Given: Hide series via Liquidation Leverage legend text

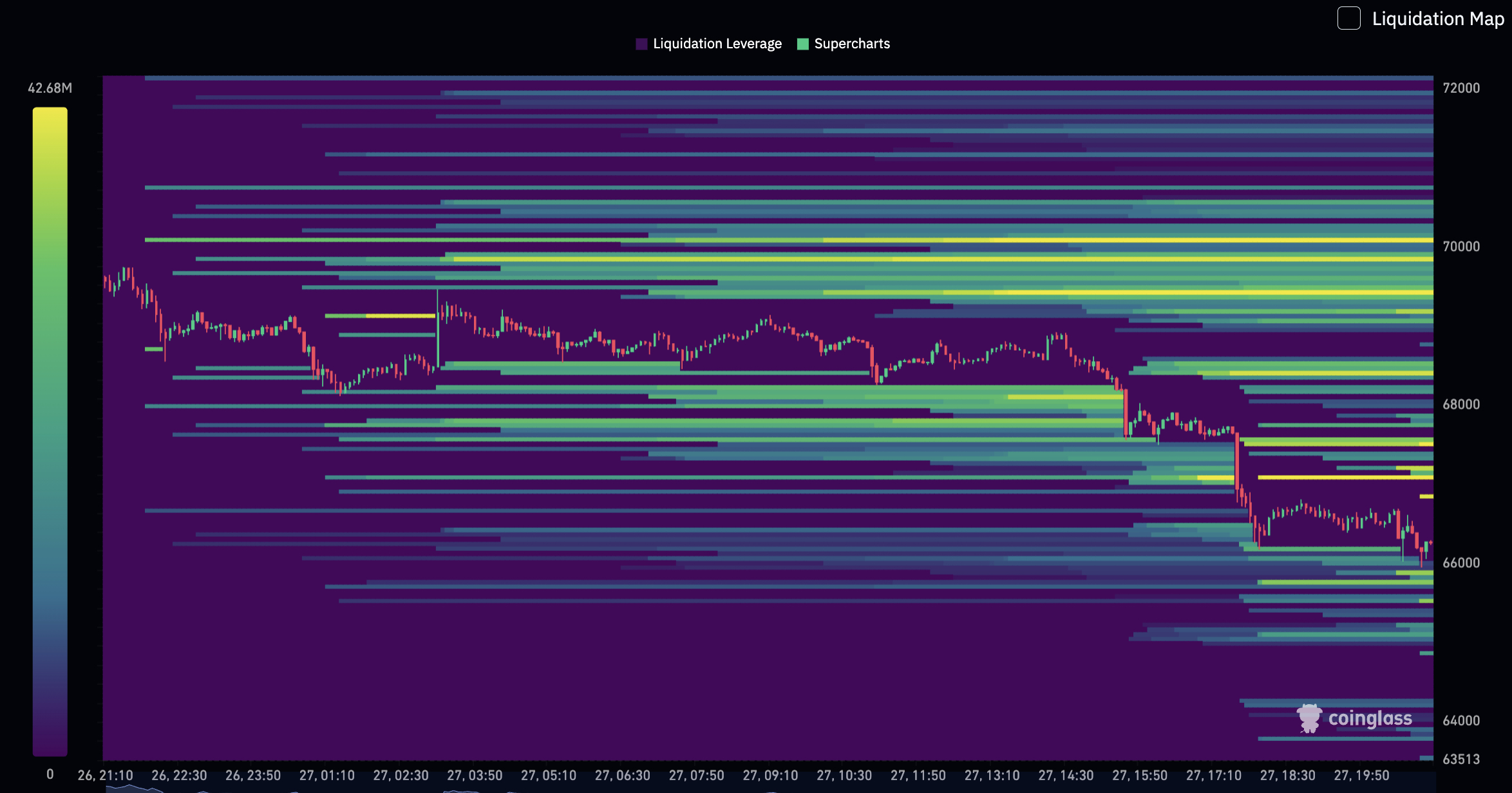Looking at the screenshot, I should coord(717,44).
